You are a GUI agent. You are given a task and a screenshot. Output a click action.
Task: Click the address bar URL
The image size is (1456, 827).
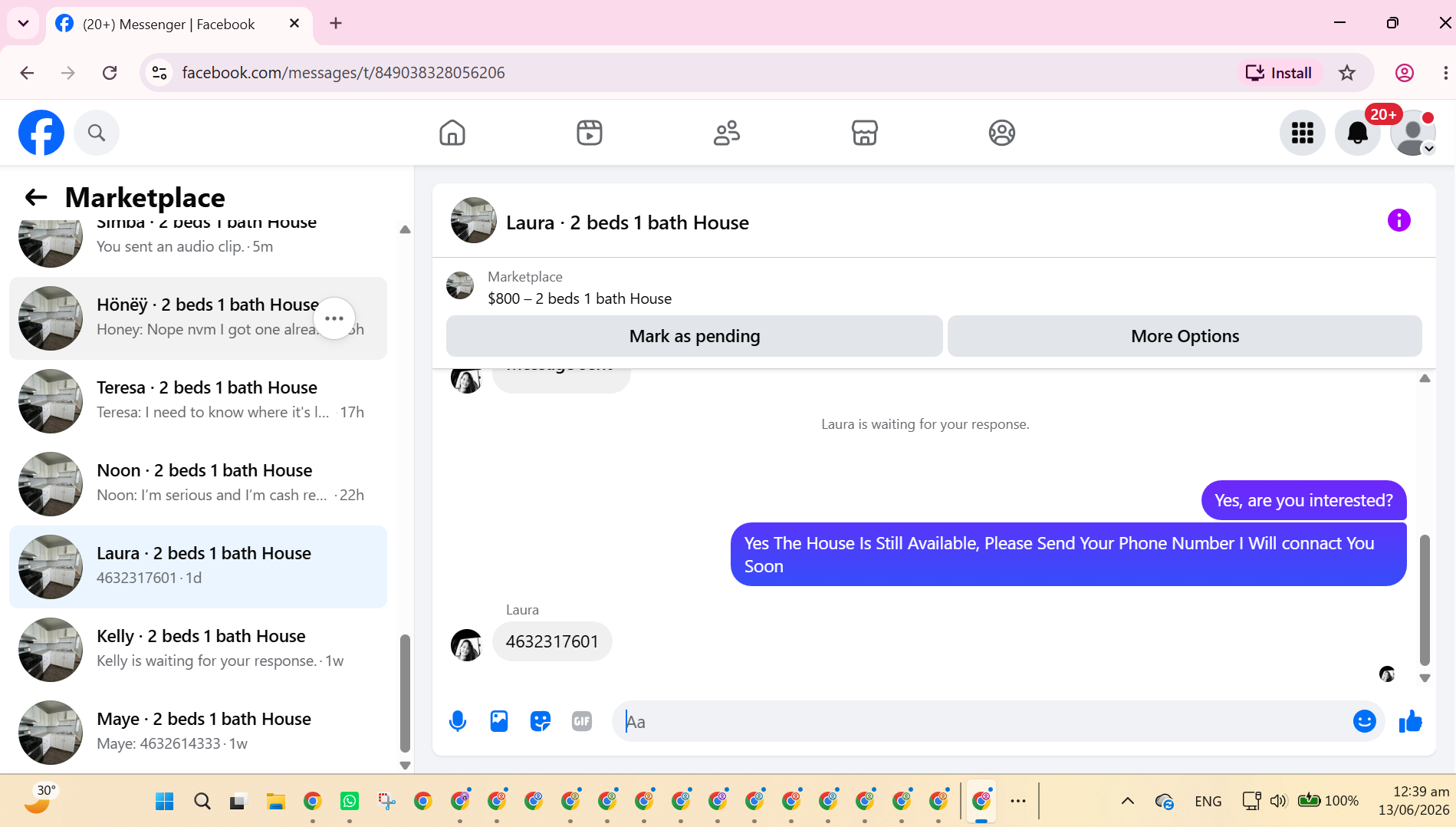[343, 73]
